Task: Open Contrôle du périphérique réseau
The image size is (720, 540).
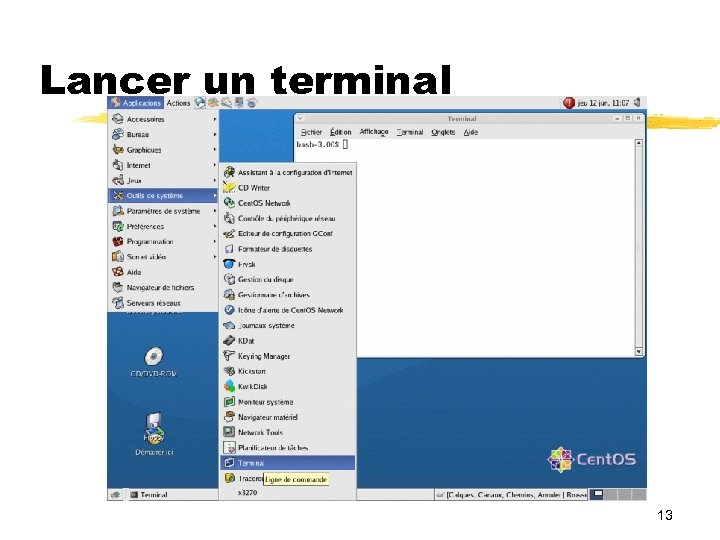Action: [x=288, y=219]
